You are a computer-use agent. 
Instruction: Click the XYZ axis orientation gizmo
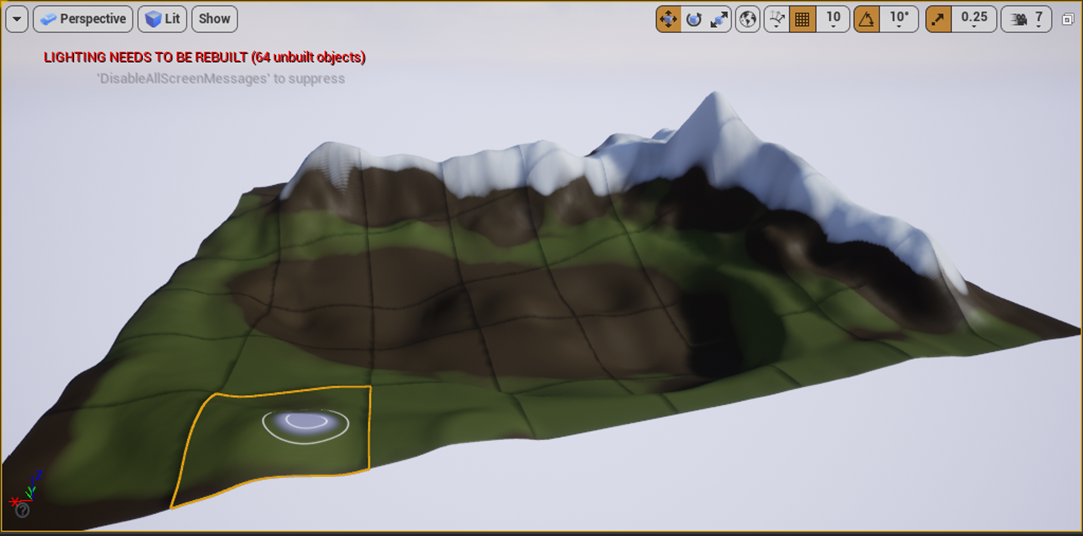pyautogui.click(x=26, y=487)
